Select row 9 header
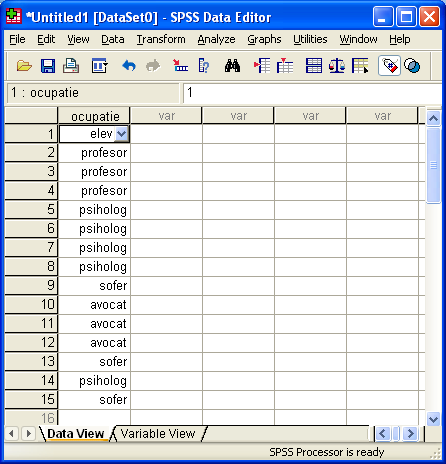Screen dimensions: 446x464 coord(31,286)
